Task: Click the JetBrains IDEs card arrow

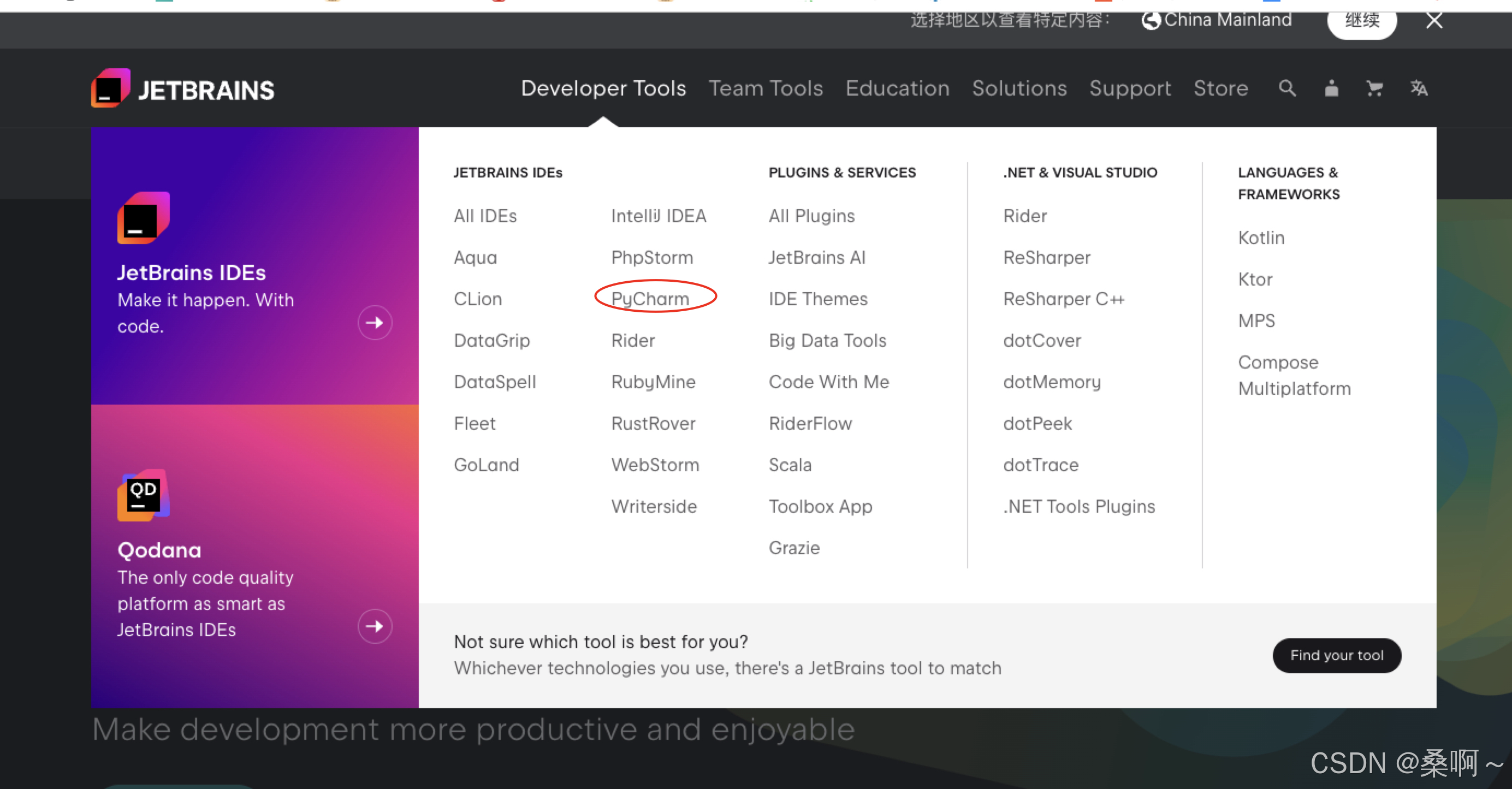Action: point(375,322)
